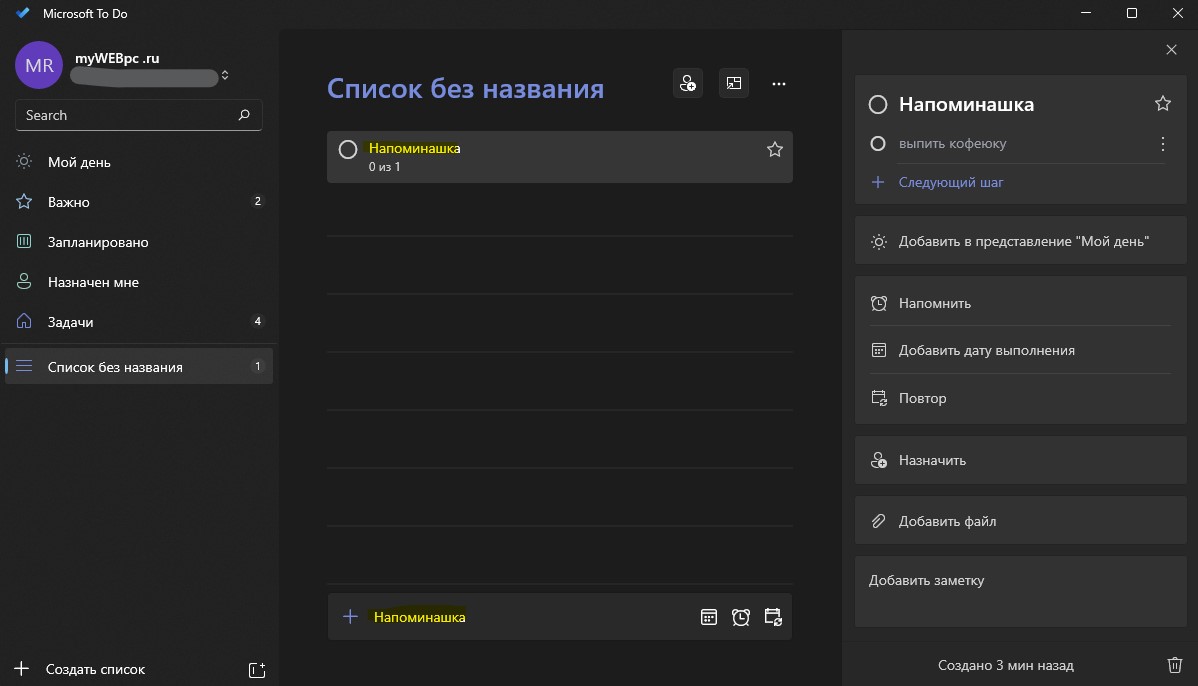Viewport: 1198px width, 686px height.
Task: Click the calendar icon beside Запланировано
Action: 24,241
